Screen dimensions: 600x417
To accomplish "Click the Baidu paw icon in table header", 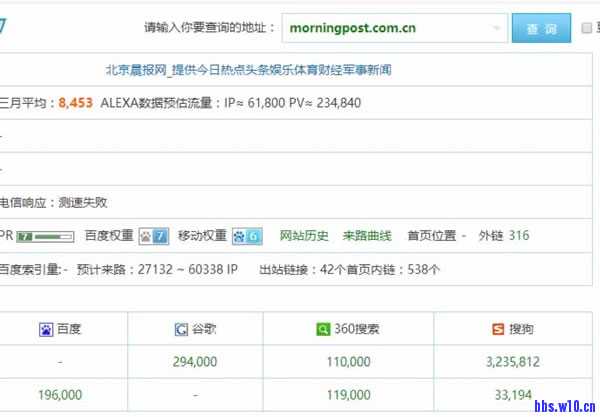I will click(46, 329).
